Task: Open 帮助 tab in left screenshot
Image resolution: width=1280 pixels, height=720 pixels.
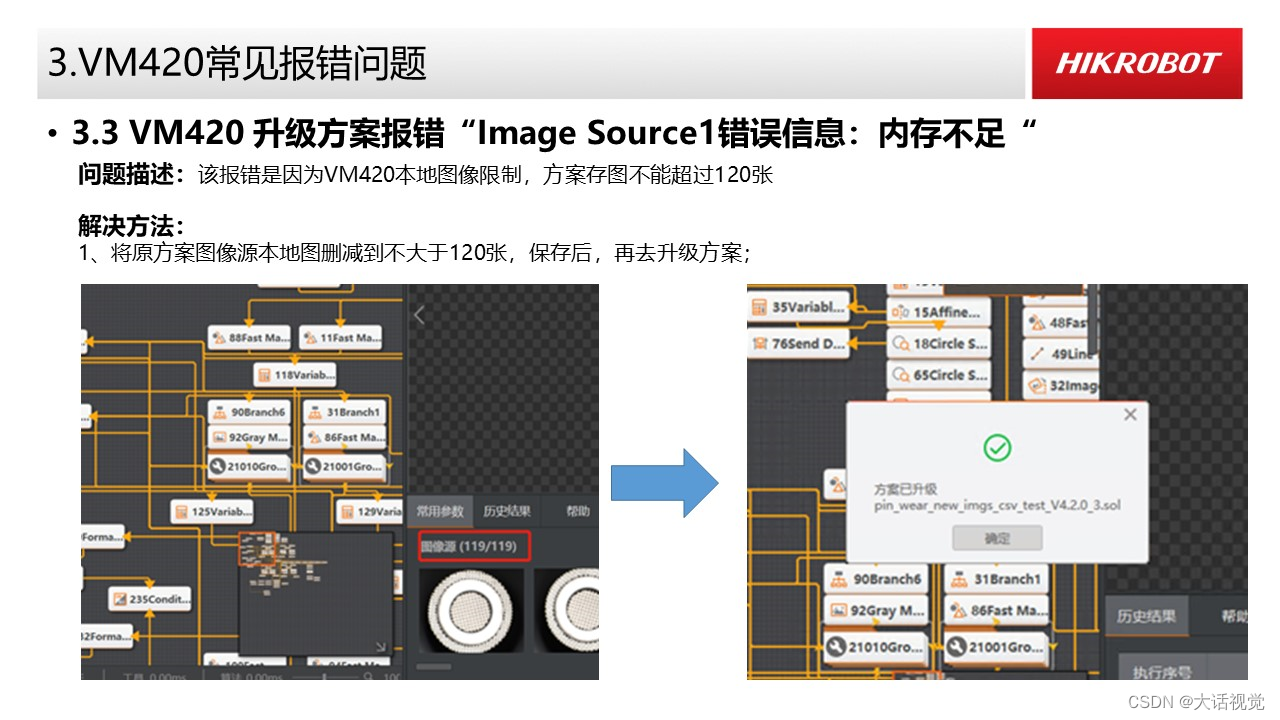Action: [578, 511]
